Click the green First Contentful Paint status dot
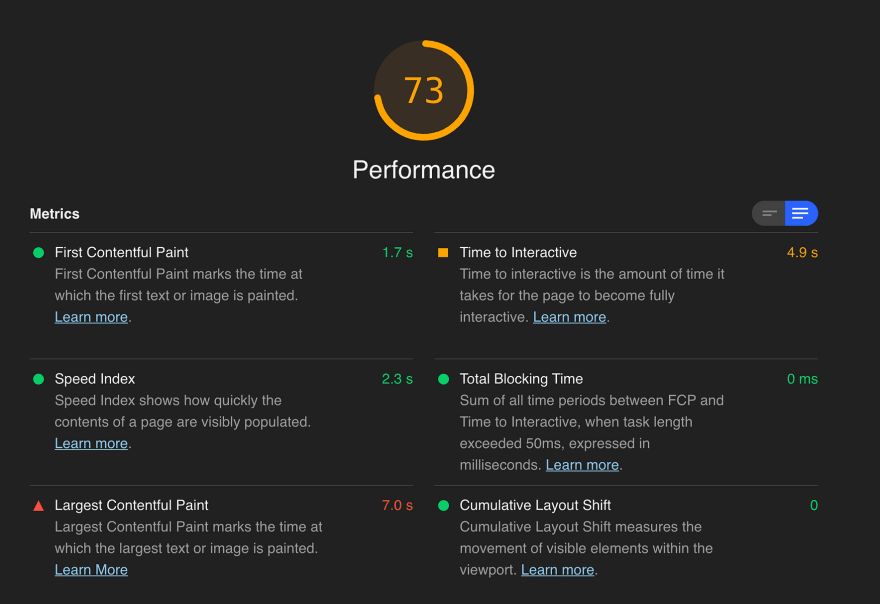This screenshot has width=880, height=604. [x=39, y=253]
